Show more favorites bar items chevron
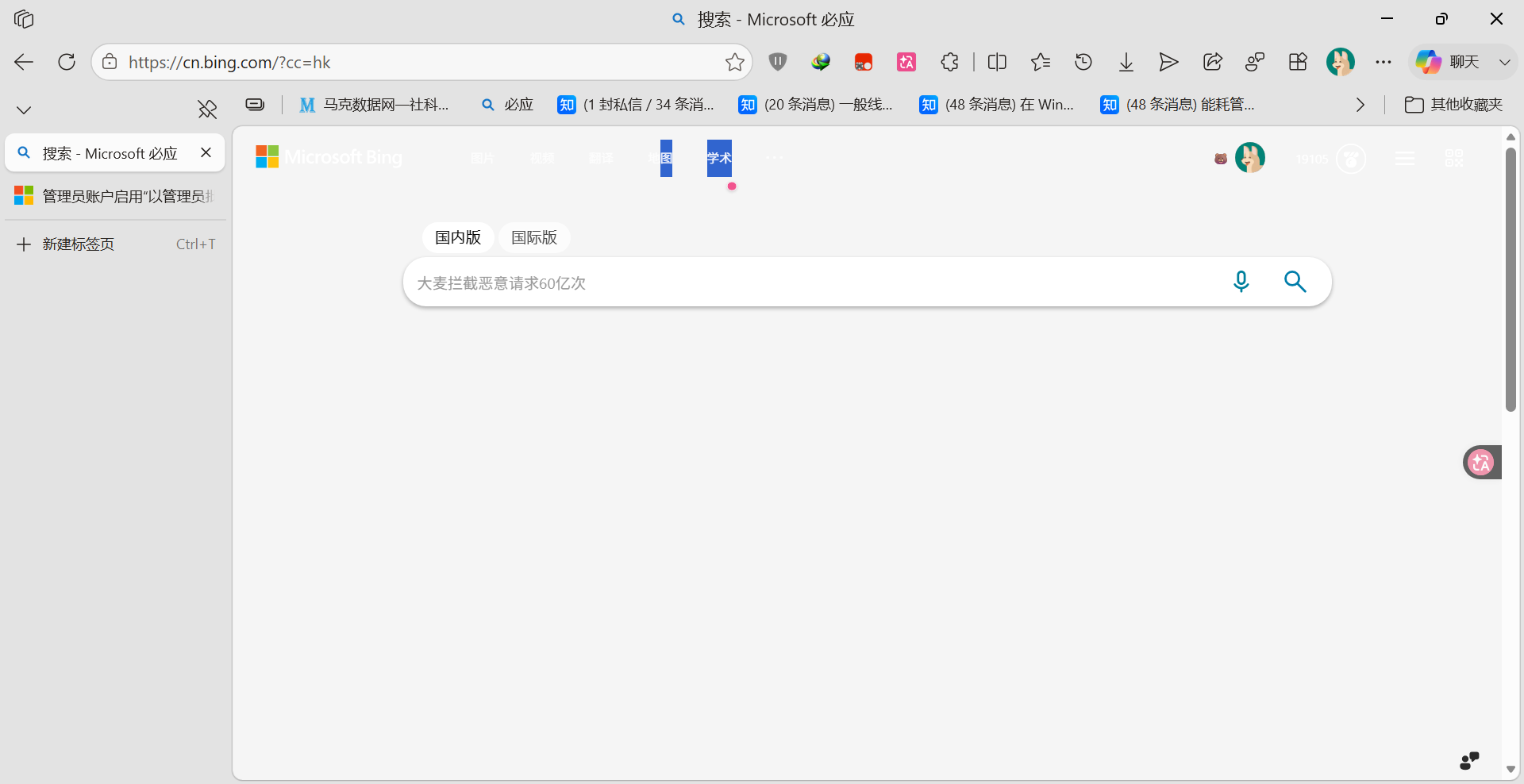Viewport: 1524px width, 784px height. point(1360,105)
